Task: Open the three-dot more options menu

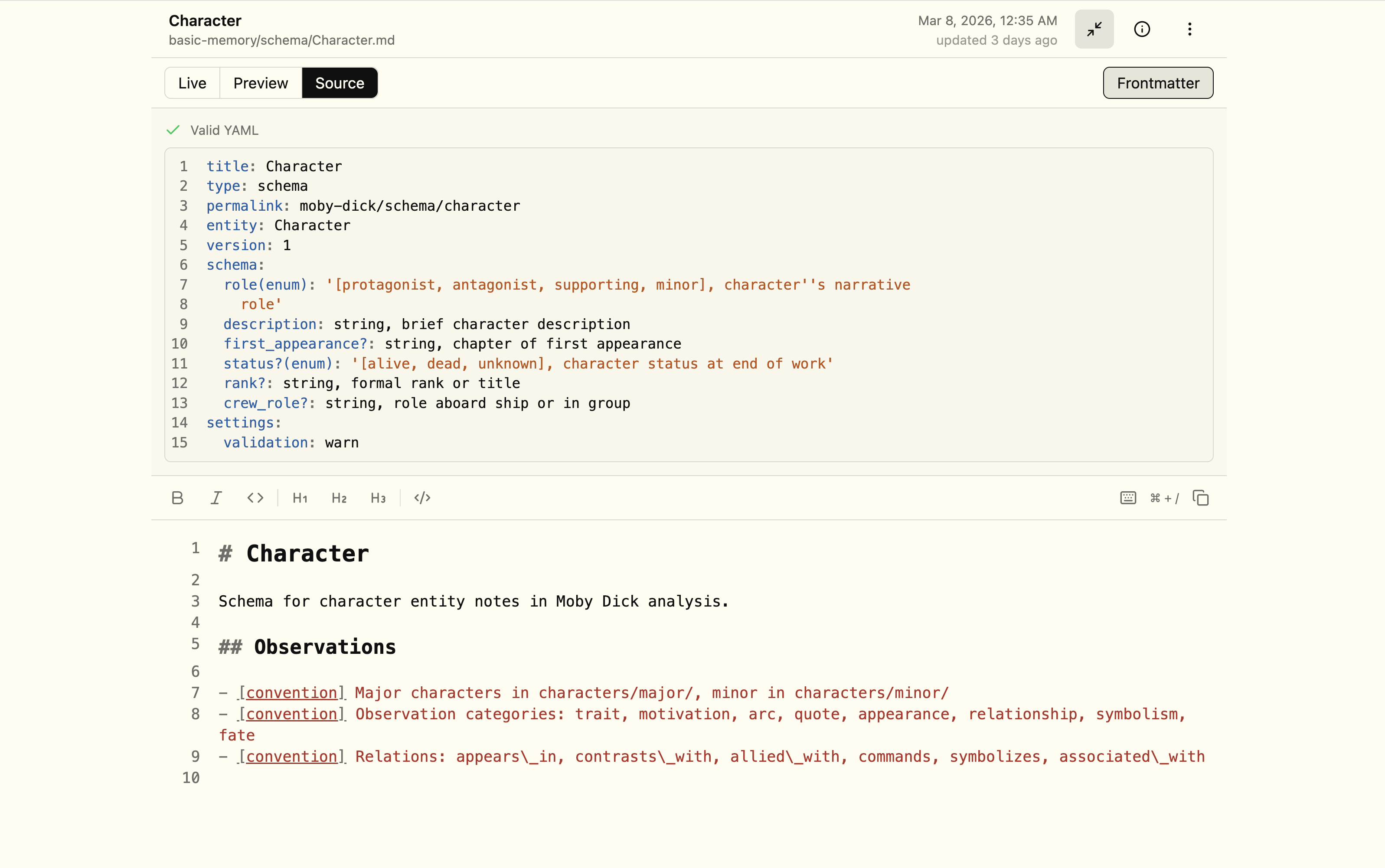Action: pos(1189,29)
